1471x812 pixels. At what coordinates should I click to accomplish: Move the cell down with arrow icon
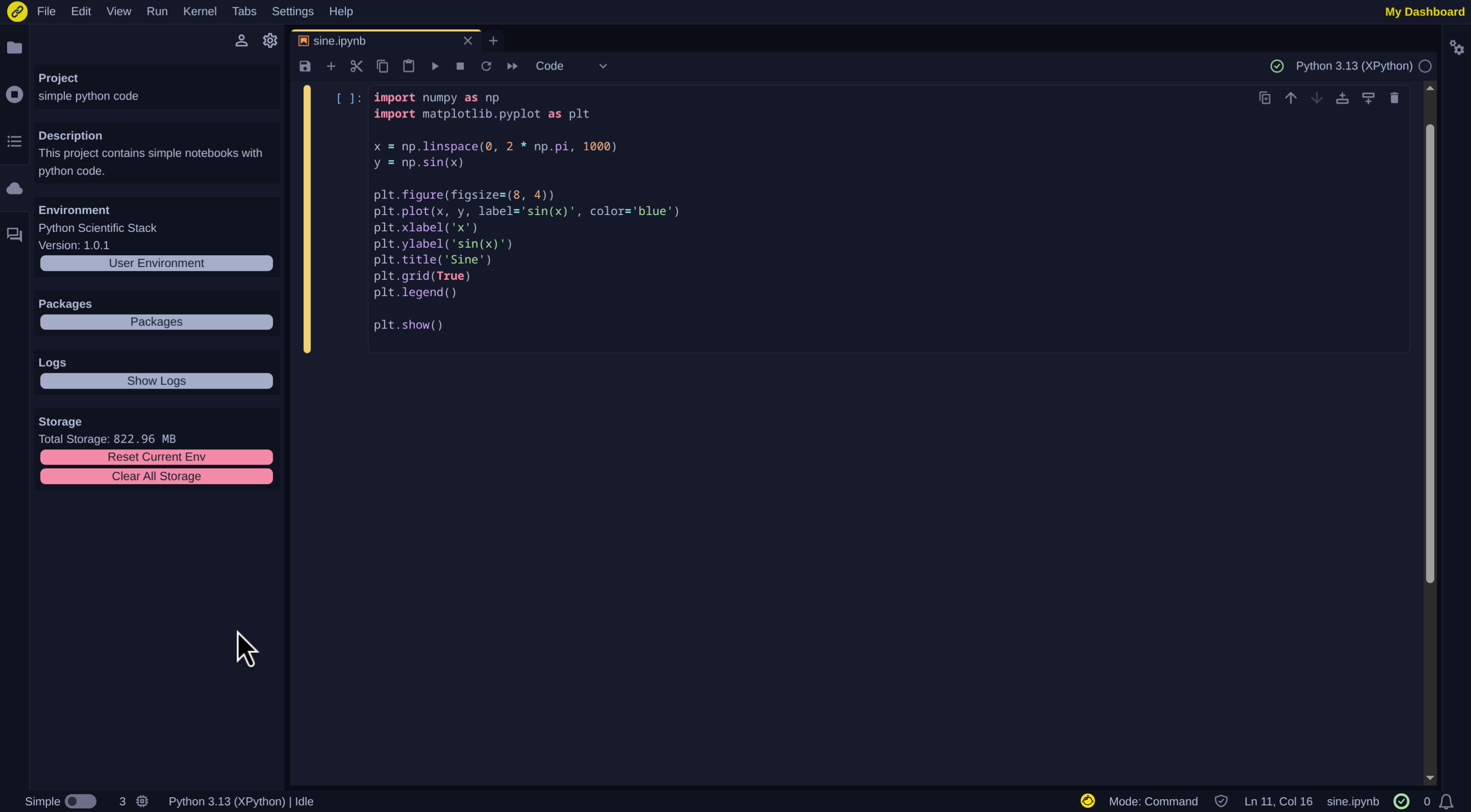(1317, 98)
